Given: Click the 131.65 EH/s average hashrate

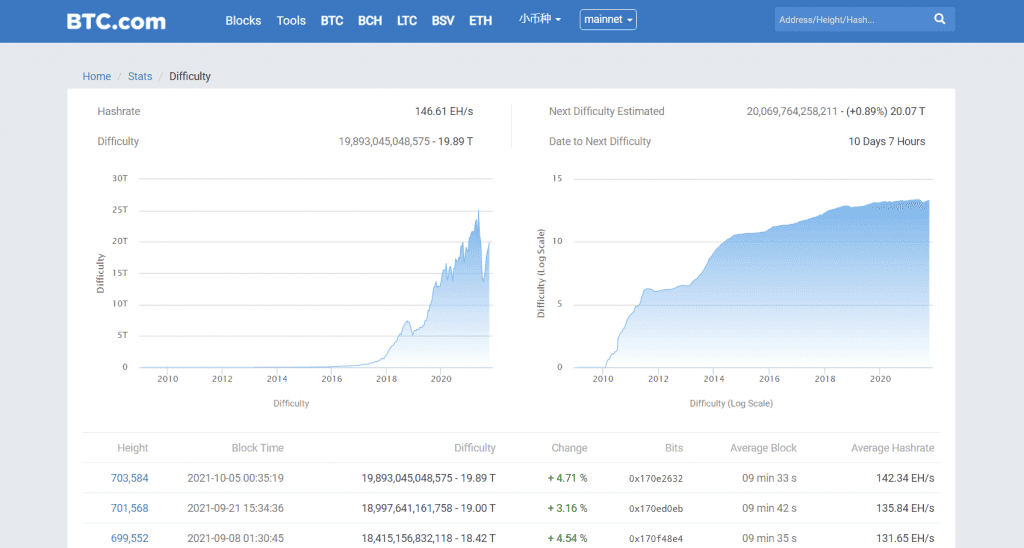Looking at the screenshot, I should click(905, 538).
